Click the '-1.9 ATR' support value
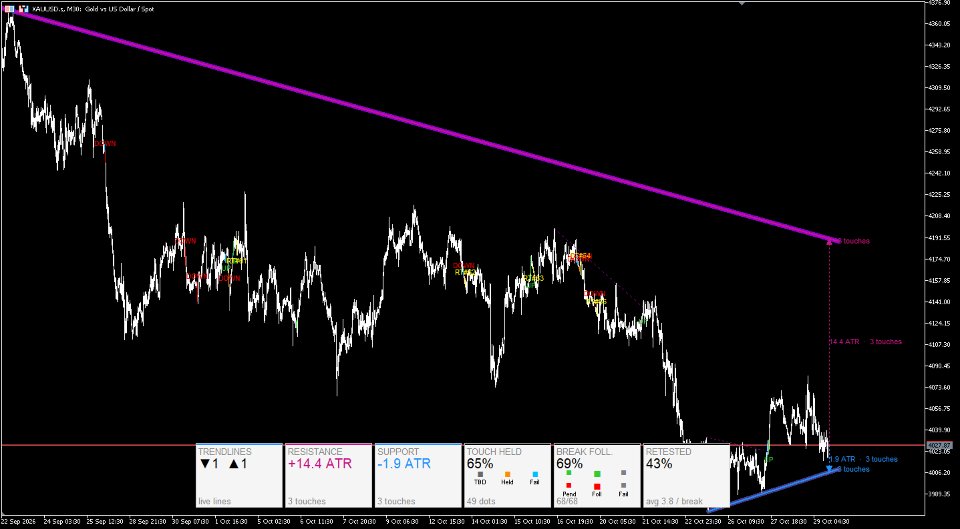Screen dimensions: 960x529 point(404,464)
